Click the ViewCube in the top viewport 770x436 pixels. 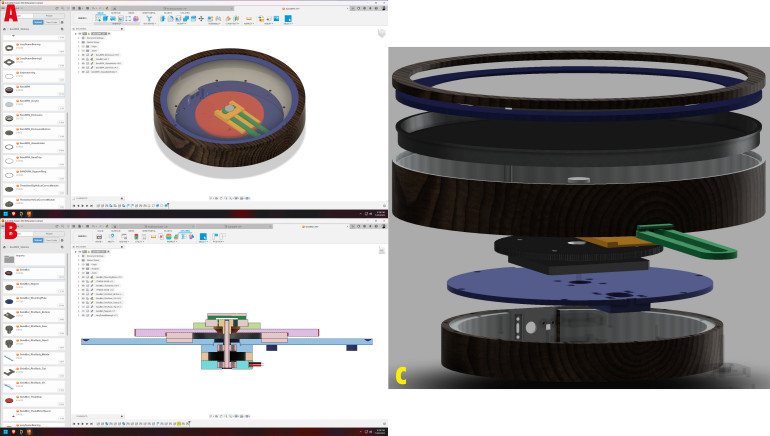(x=379, y=34)
